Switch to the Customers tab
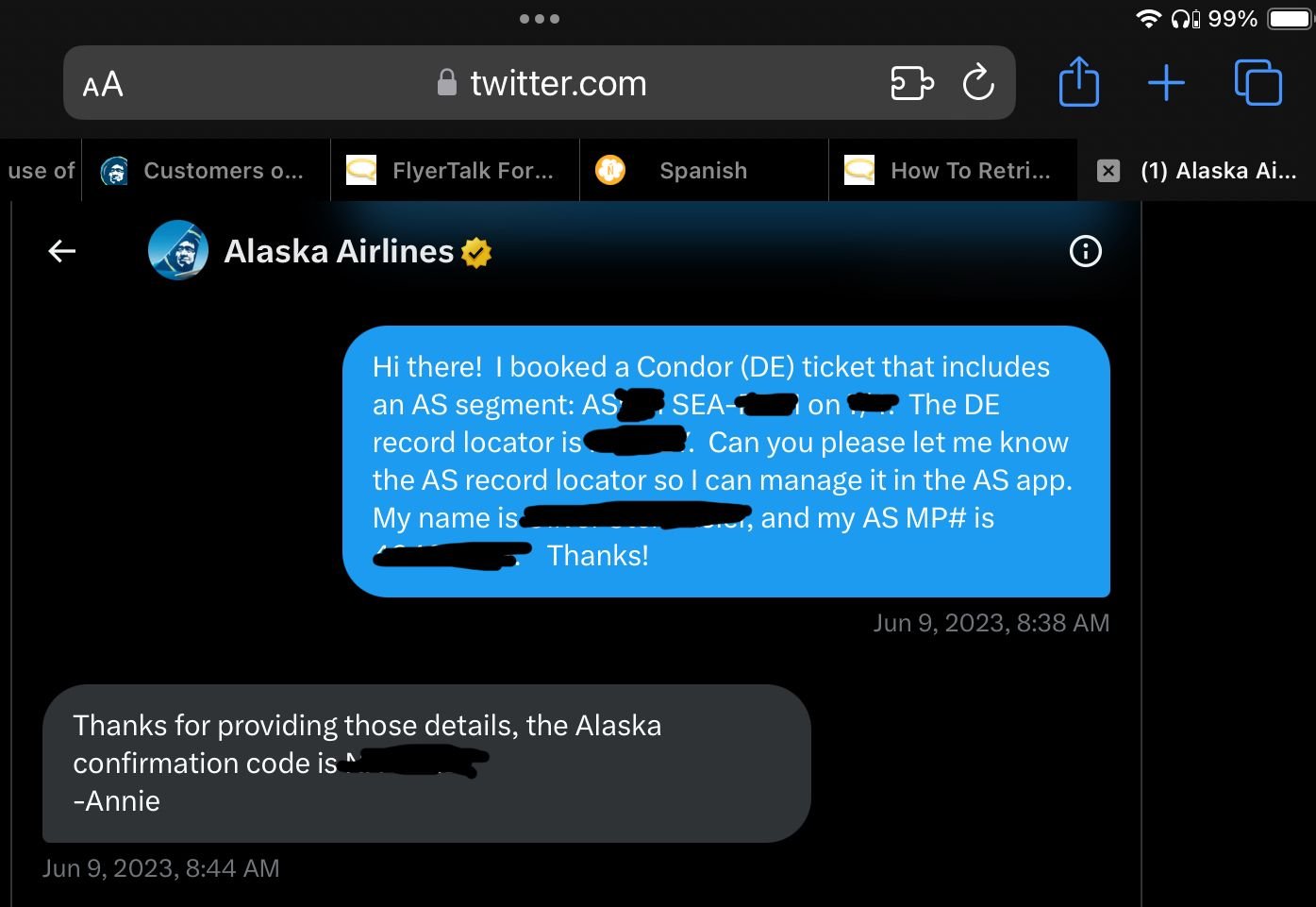The height and width of the screenshot is (907, 1316). 222,171
